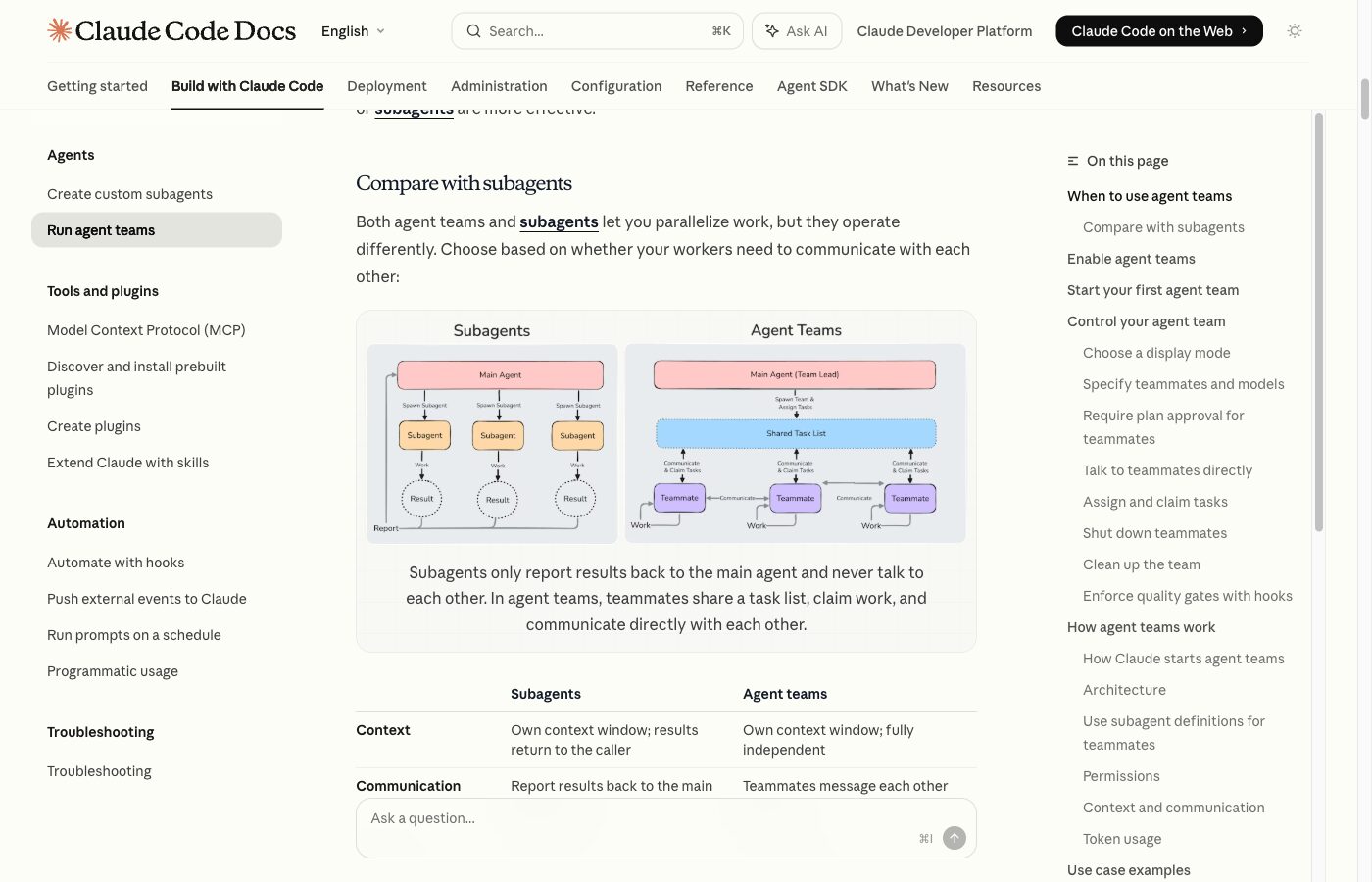Click the Agent teams column header
The image size is (1372, 882).
[x=785, y=694]
